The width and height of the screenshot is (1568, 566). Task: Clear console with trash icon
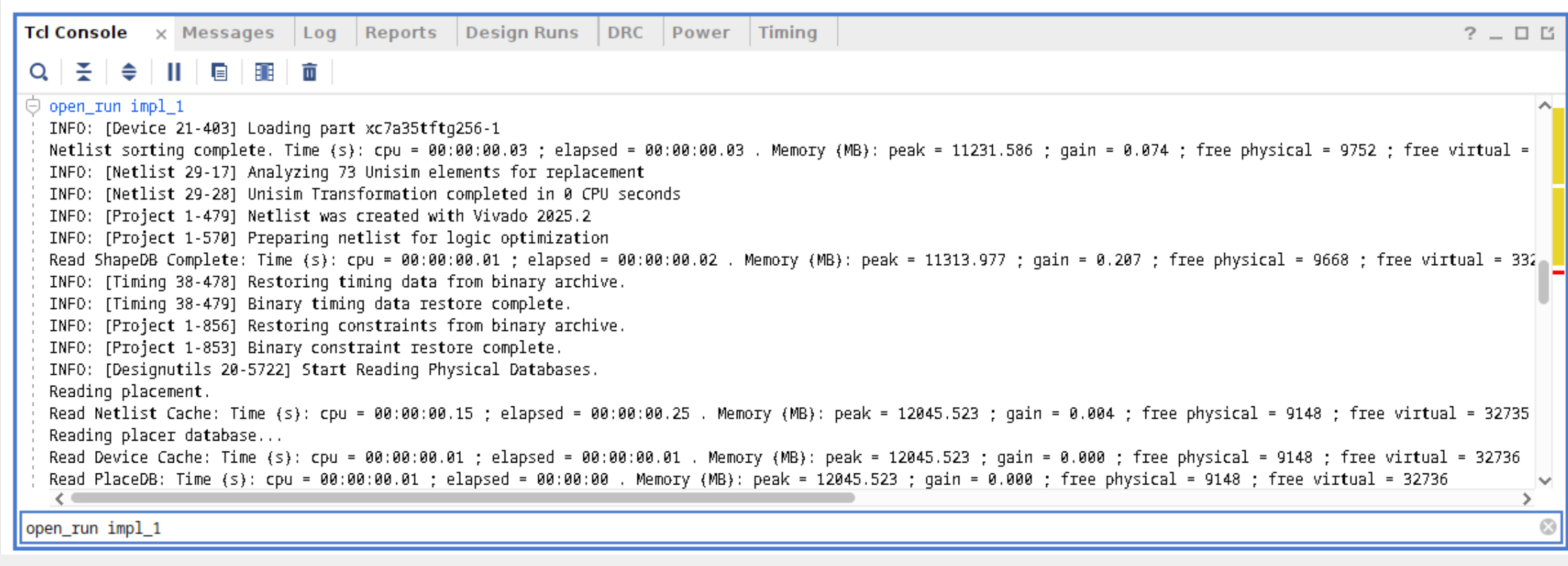[309, 72]
